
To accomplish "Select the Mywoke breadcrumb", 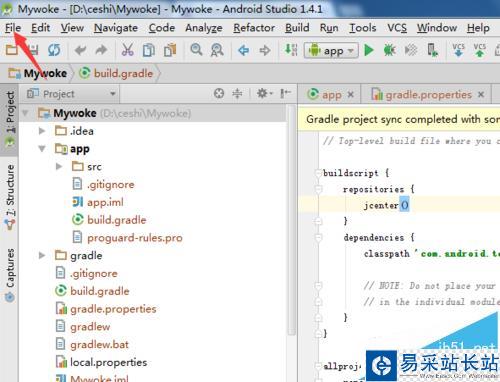I will click(38, 73).
